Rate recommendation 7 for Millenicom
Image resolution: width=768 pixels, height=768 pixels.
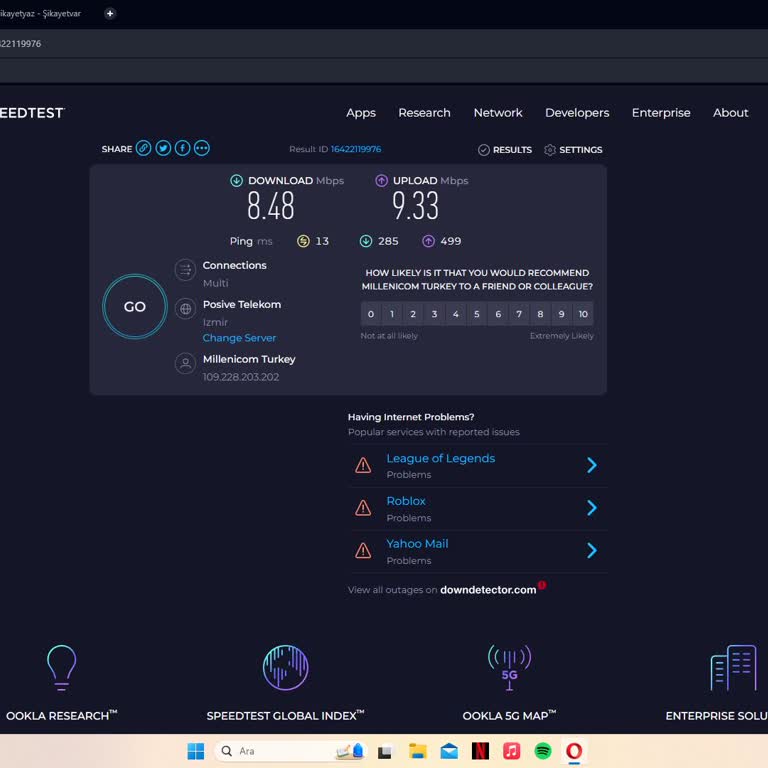(519, 314)
